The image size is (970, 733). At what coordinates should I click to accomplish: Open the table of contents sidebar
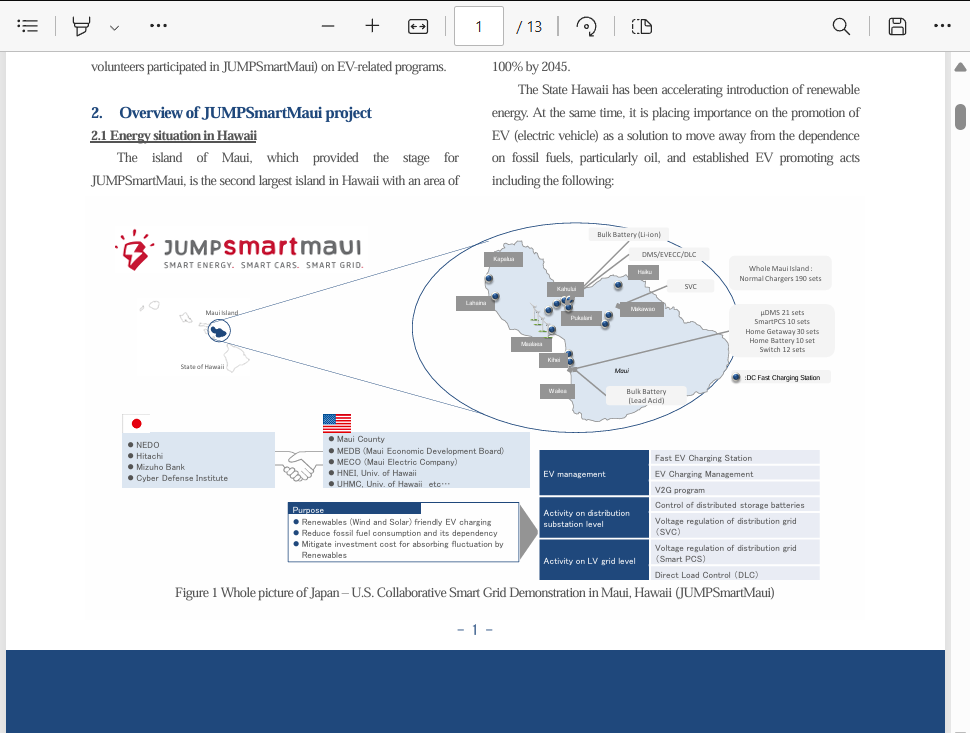coord(27,26)
